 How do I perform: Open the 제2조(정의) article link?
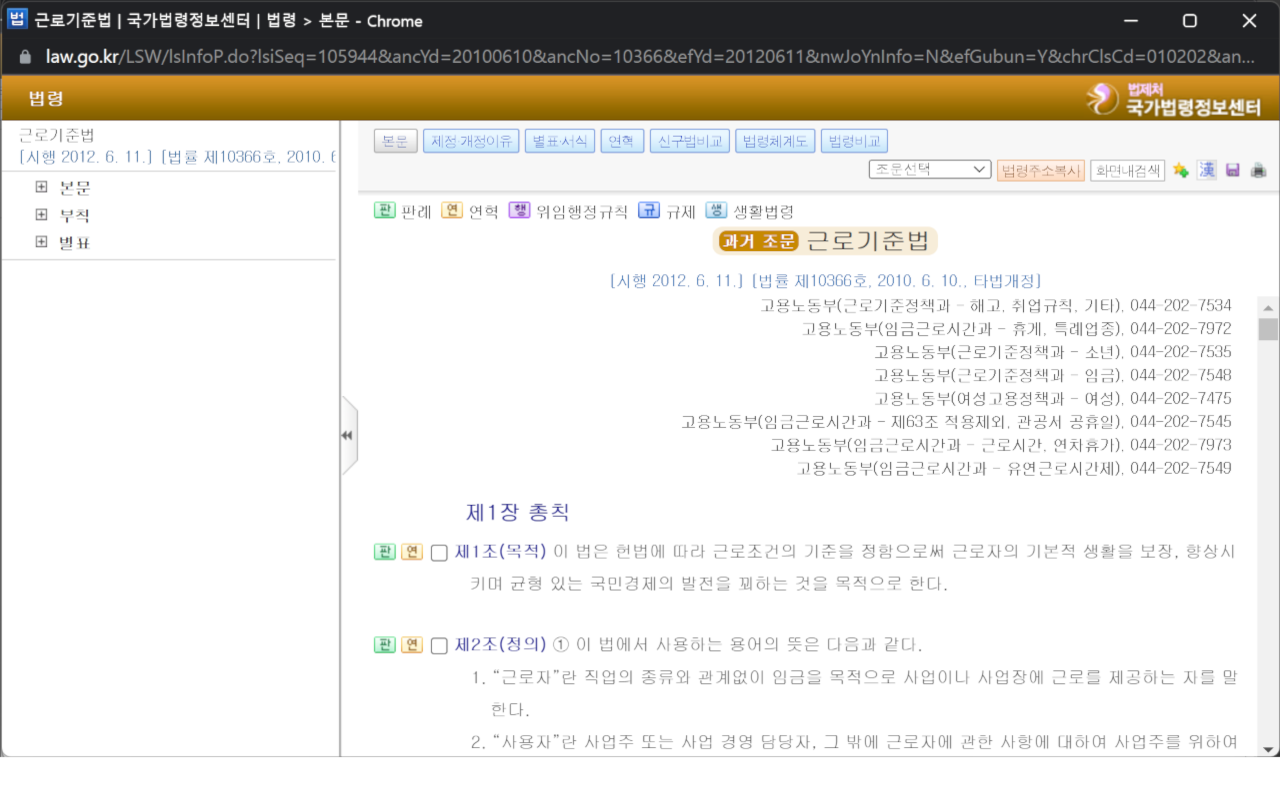501,645
